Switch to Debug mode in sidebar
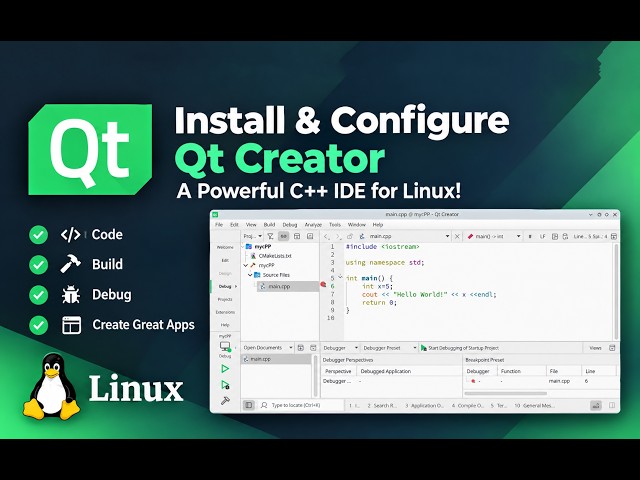The height and width of the screenshot is (480, 640). tap(225, 287)
